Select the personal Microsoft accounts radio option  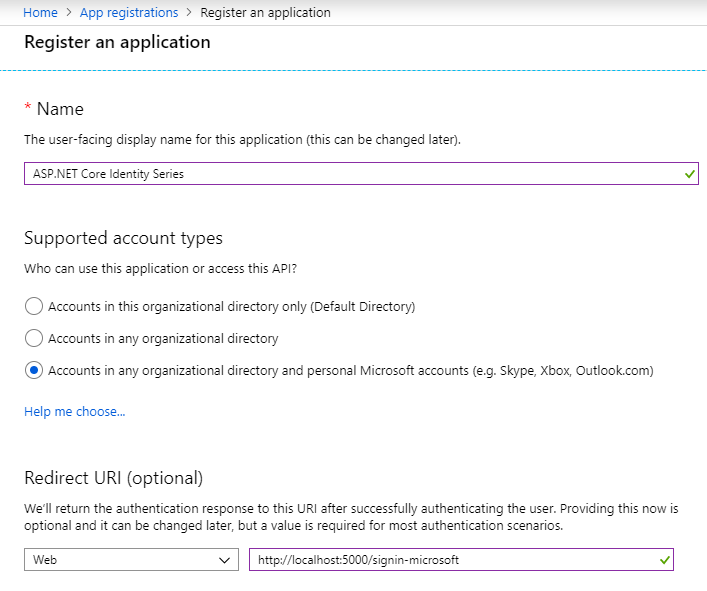pos(34,370)
